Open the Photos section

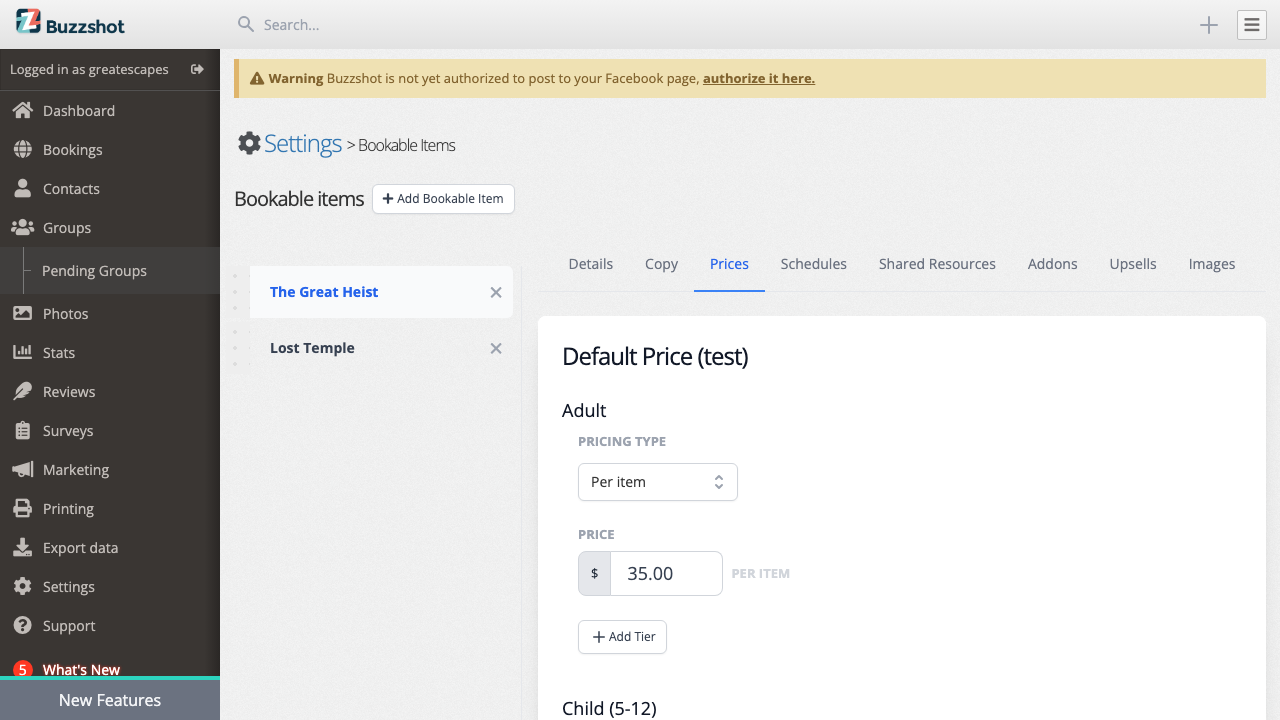[x=66, y=313]
